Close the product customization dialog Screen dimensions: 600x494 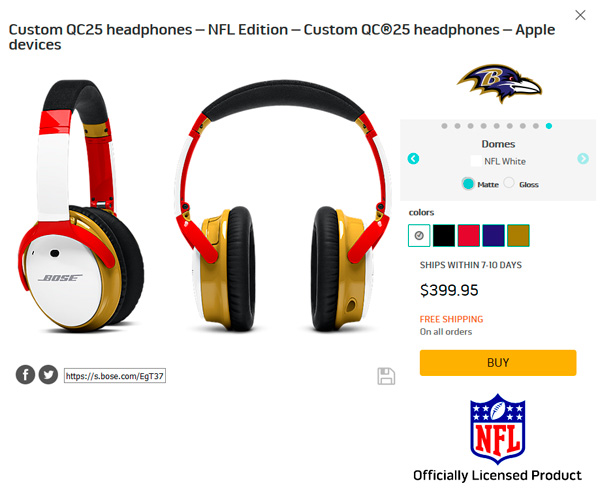580,15
